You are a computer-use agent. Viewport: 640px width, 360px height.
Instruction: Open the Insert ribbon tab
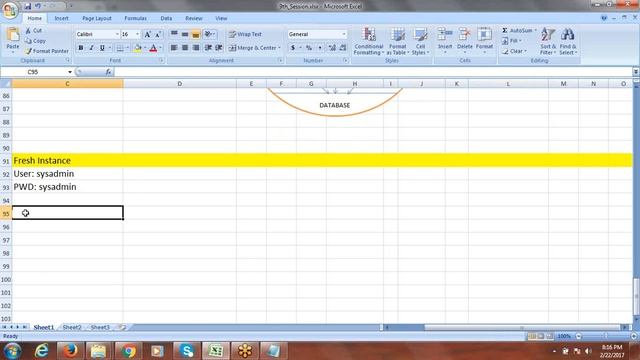[x=62, y=18]
